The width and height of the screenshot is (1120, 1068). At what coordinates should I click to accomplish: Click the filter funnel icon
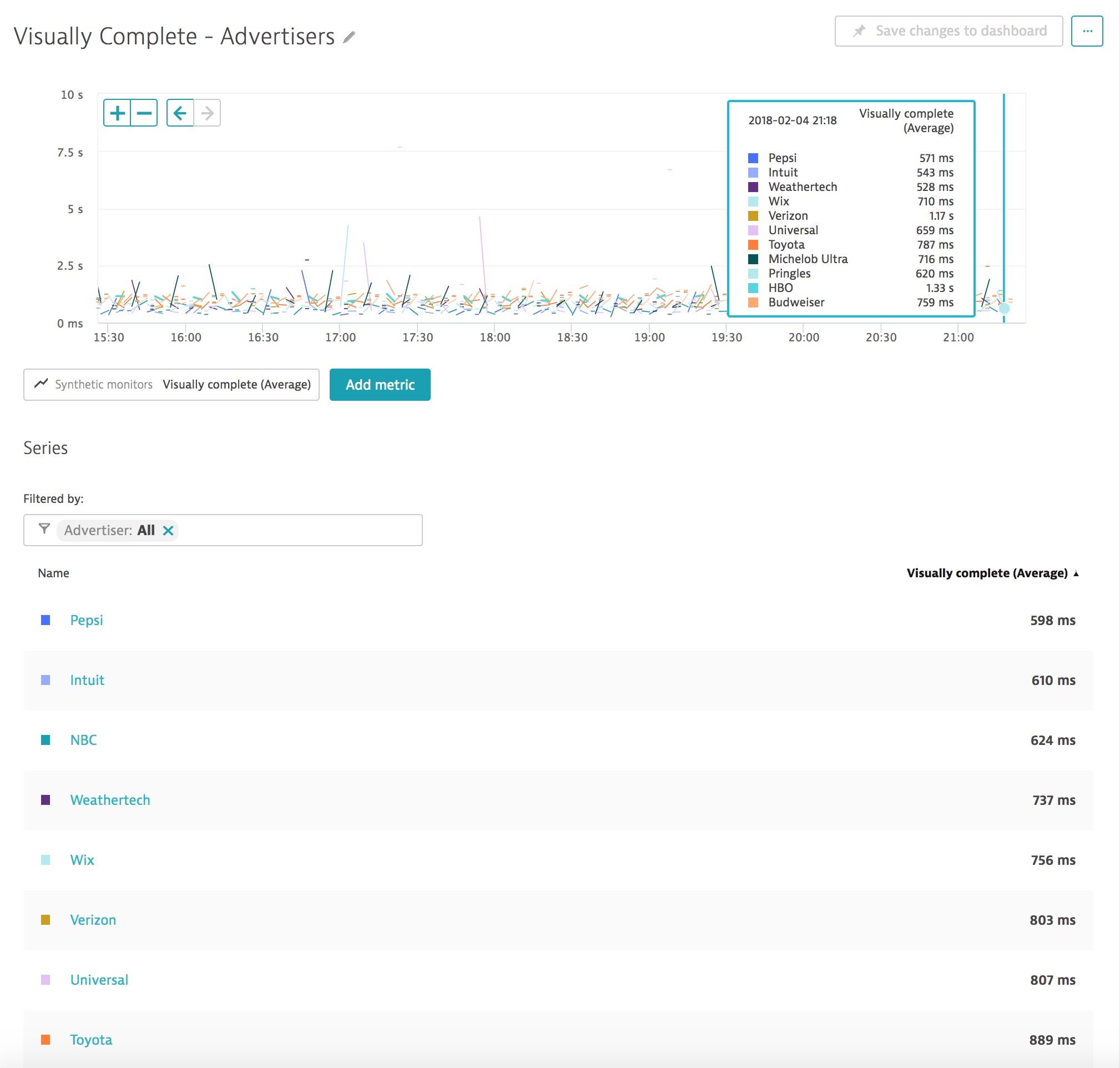coord(44,529)
